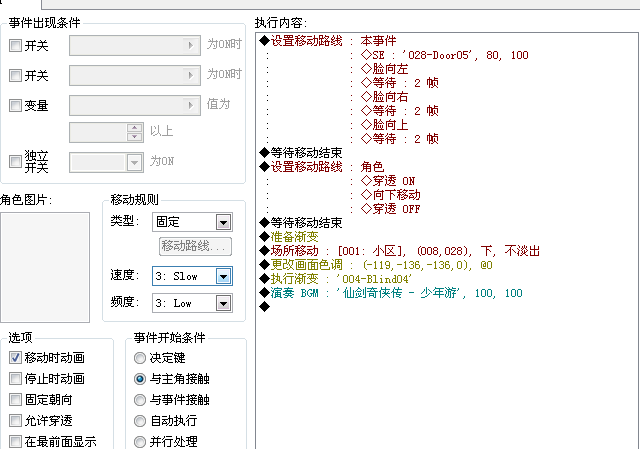Select the 场所移动 [001: 小区] command
The image size is (640, 449).
coord(400,251)
